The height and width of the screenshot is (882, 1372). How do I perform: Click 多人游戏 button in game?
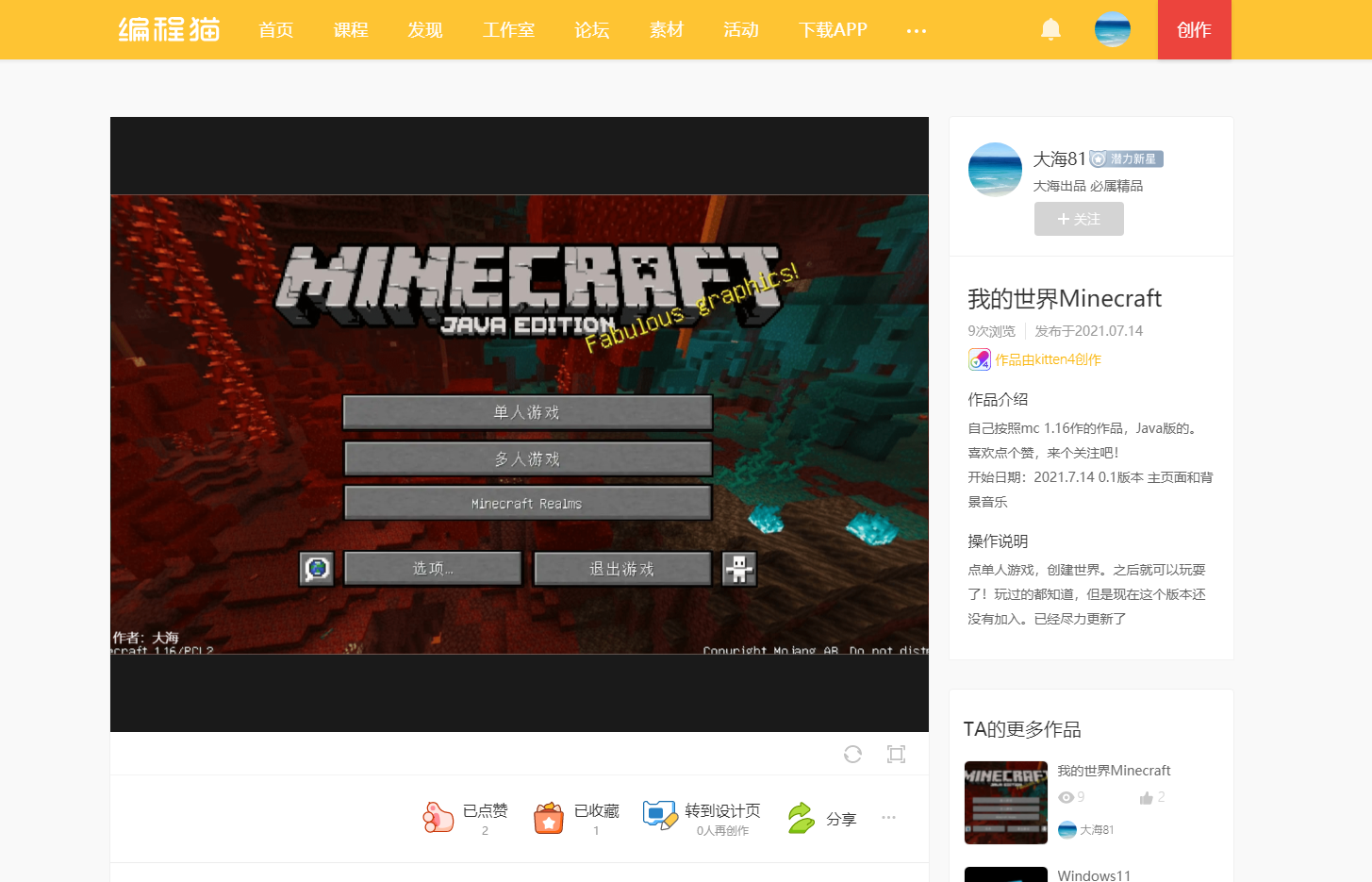point(527,458)
